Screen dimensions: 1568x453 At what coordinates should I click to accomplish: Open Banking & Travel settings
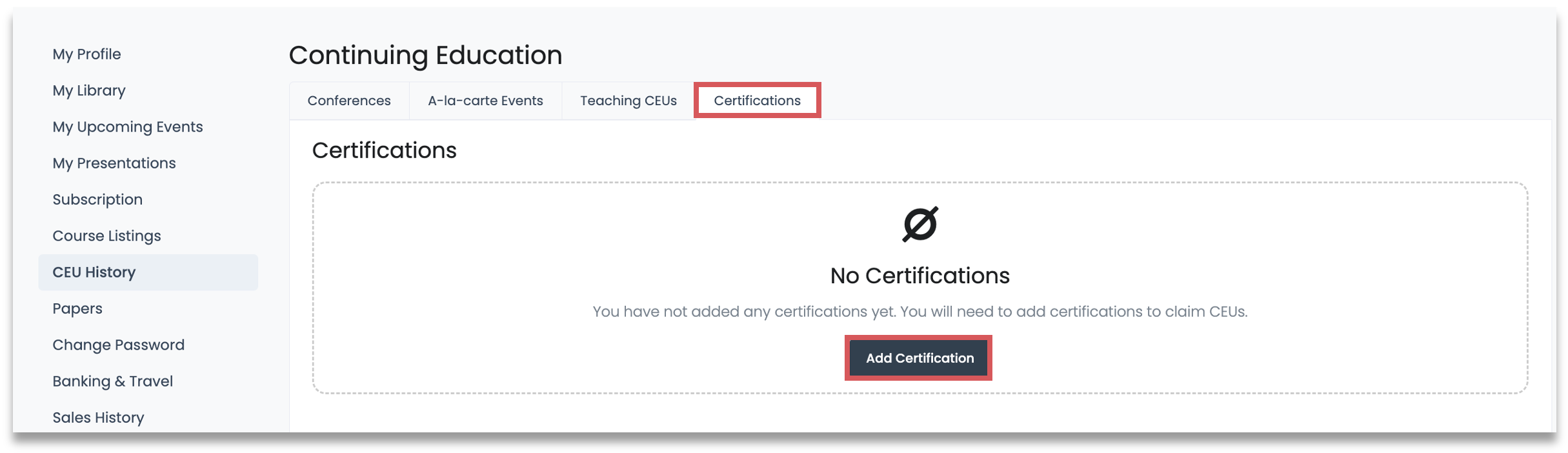(113, 381)
